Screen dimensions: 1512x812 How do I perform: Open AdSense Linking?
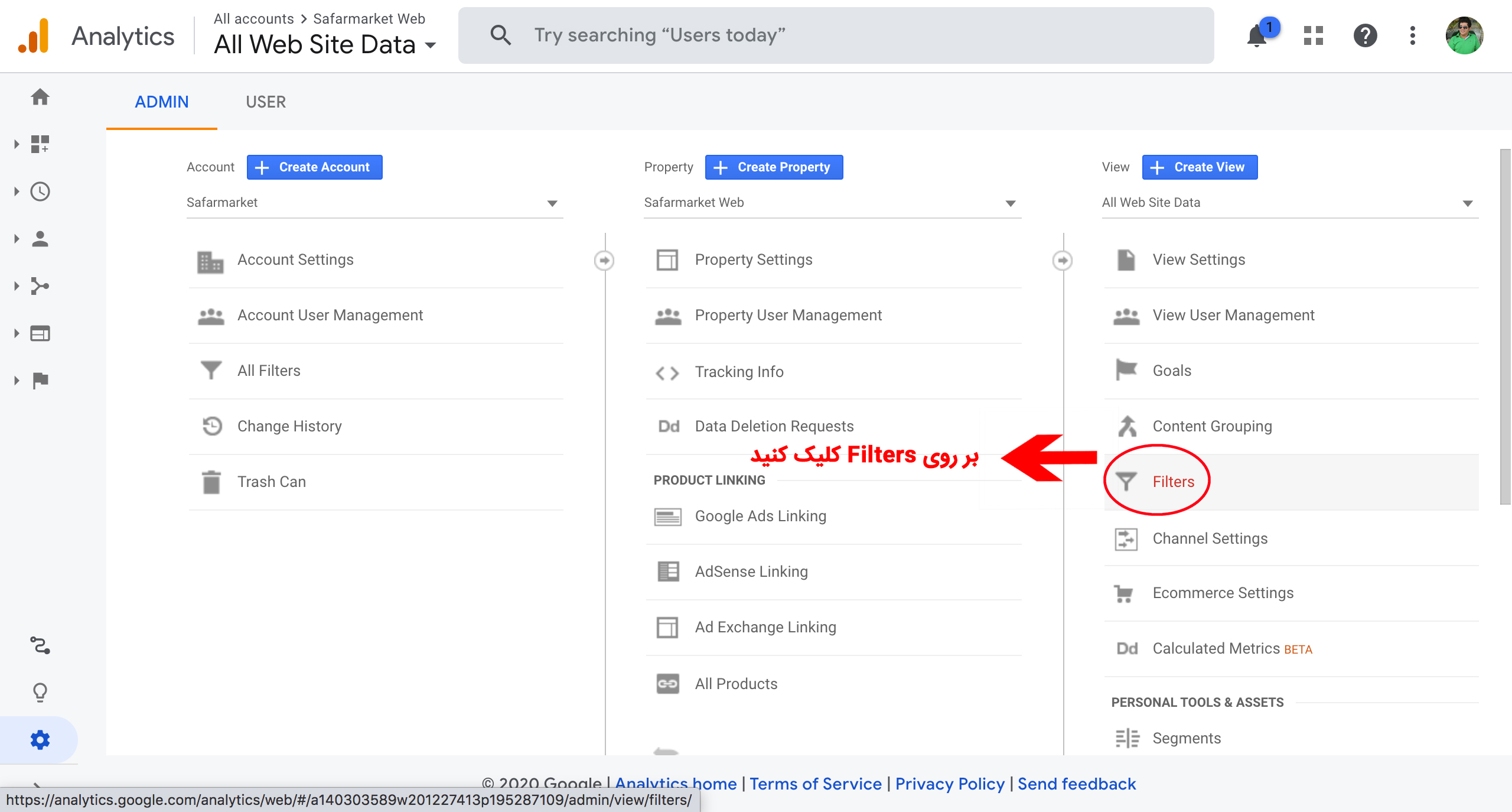click(833, 572)
